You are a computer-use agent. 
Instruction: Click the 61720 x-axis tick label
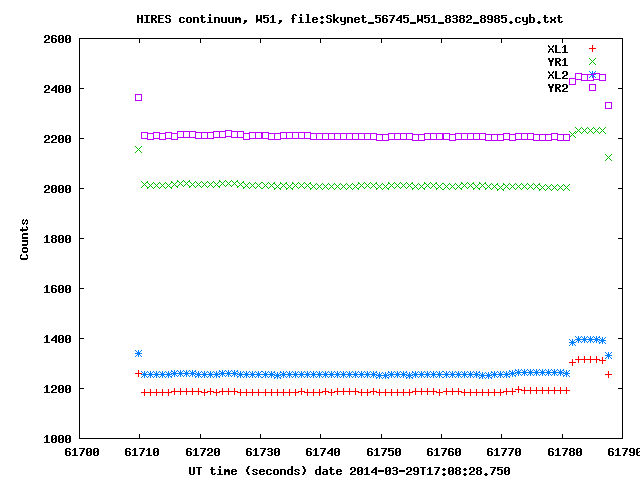(202, 452)
